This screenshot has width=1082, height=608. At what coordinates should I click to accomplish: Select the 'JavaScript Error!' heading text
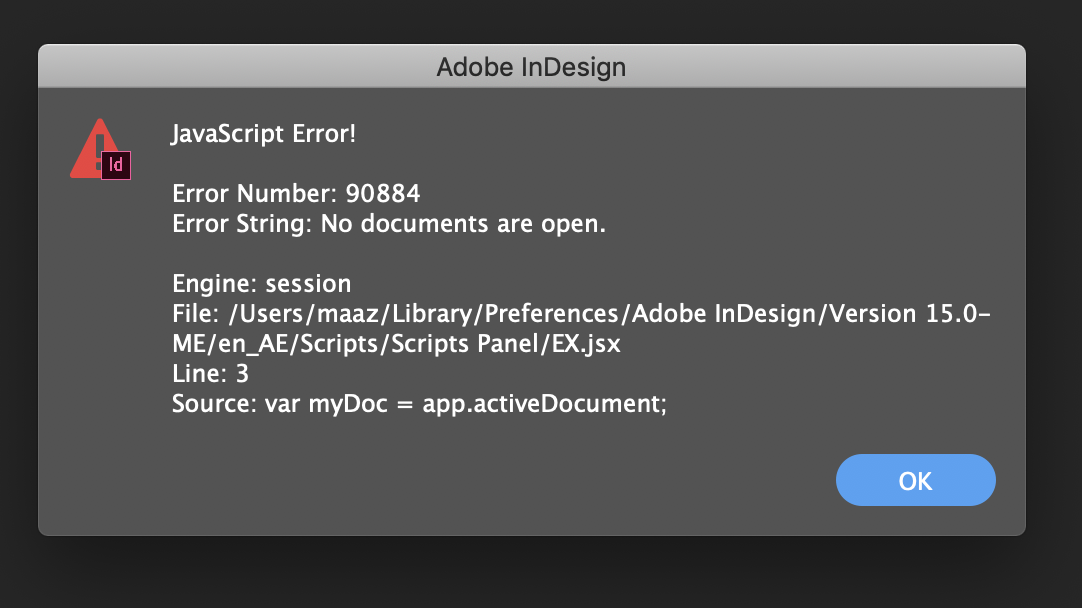[x=264, y=134]
